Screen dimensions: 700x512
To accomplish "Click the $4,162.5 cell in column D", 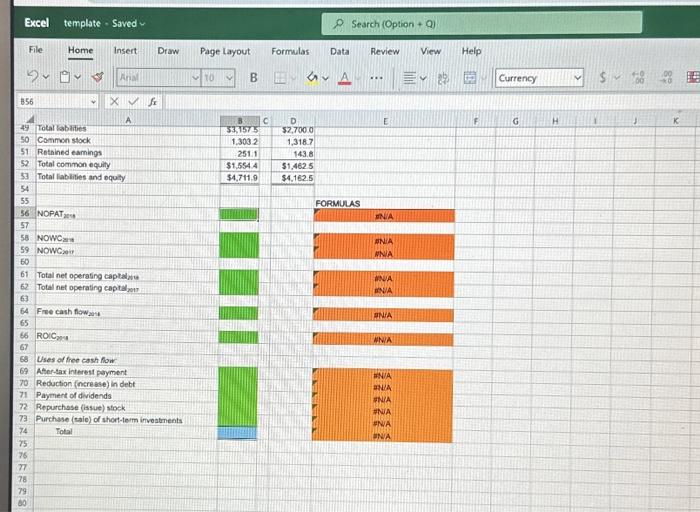I will pos(293,178).
